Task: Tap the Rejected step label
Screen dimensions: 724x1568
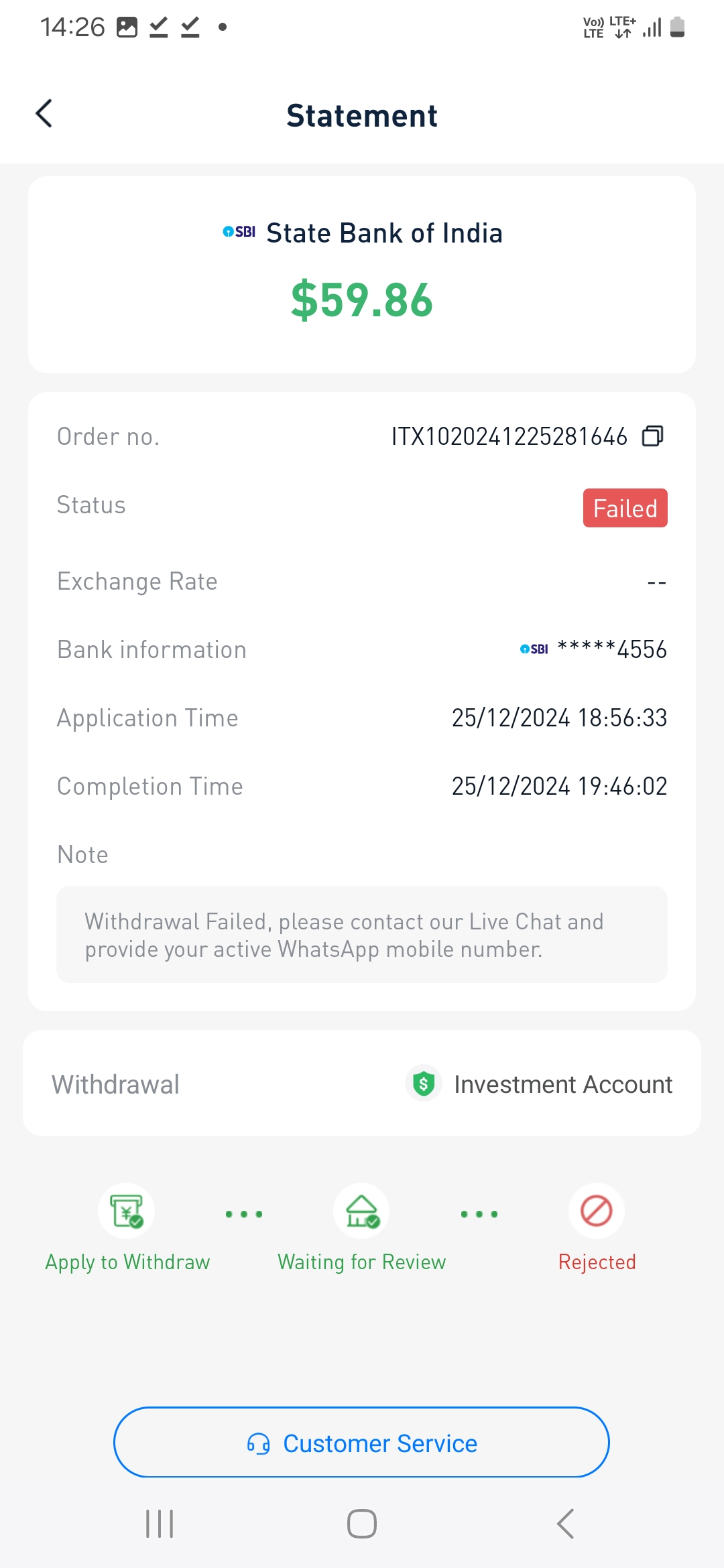Action: click(597, 1262)
